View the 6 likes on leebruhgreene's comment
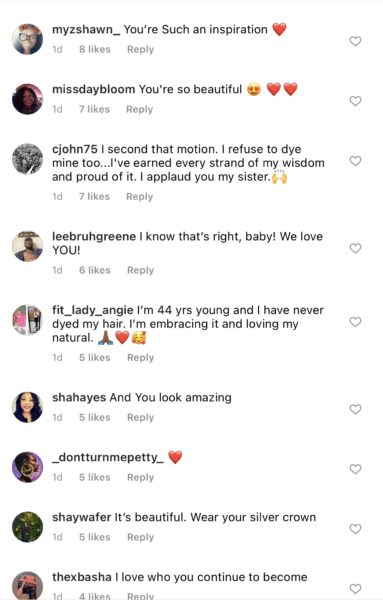 point(95,270)
